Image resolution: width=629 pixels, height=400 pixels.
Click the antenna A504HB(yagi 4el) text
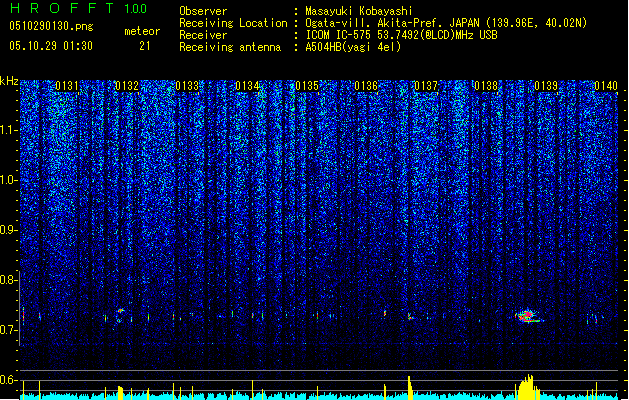[353, 47]
